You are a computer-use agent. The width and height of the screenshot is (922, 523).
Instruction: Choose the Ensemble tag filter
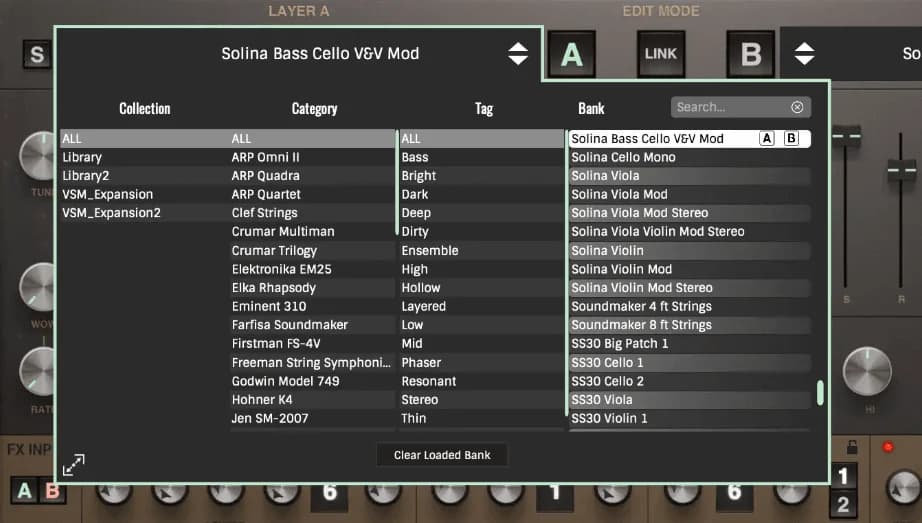pyautogui.click(x=430, y=250)
